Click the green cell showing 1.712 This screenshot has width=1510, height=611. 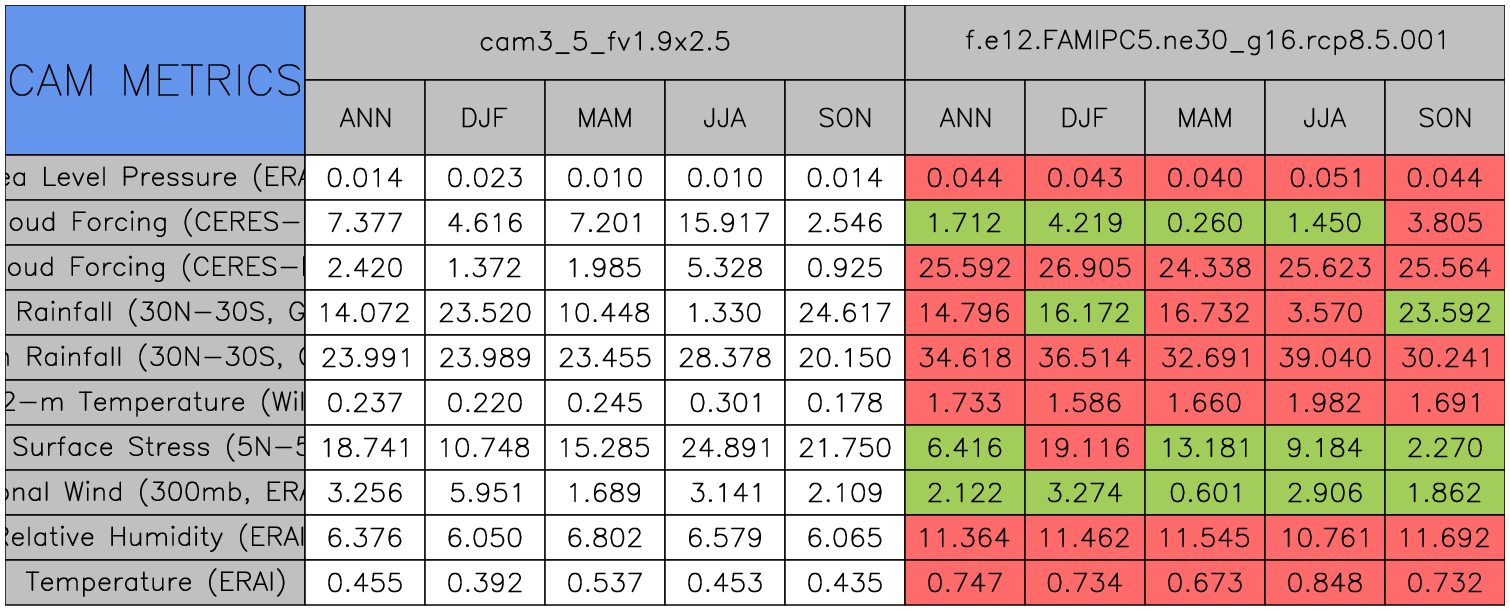pyautogui.click(x=964, y=223)
